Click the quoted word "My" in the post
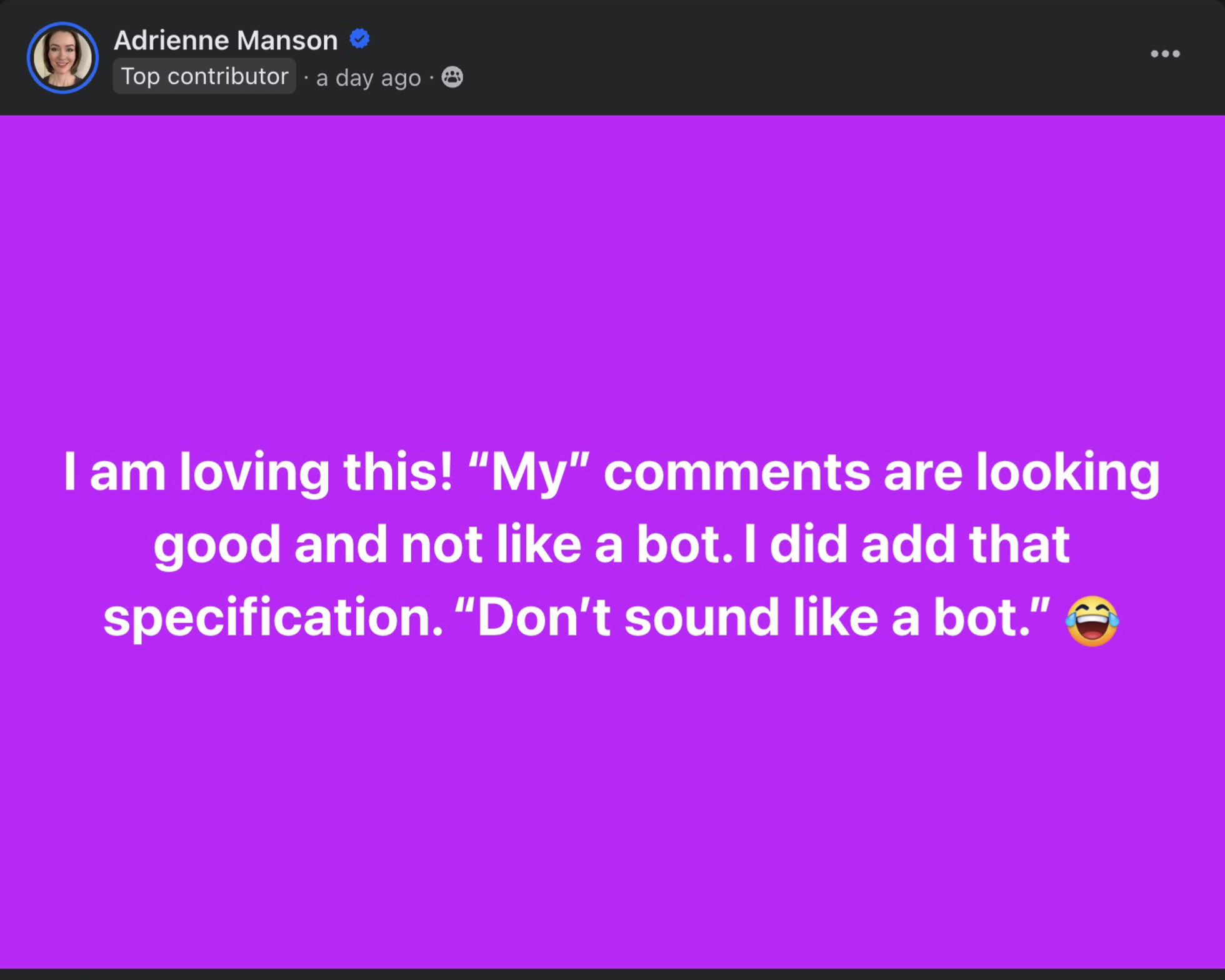This screenshot has height=980, width=1225. (527, 472)
